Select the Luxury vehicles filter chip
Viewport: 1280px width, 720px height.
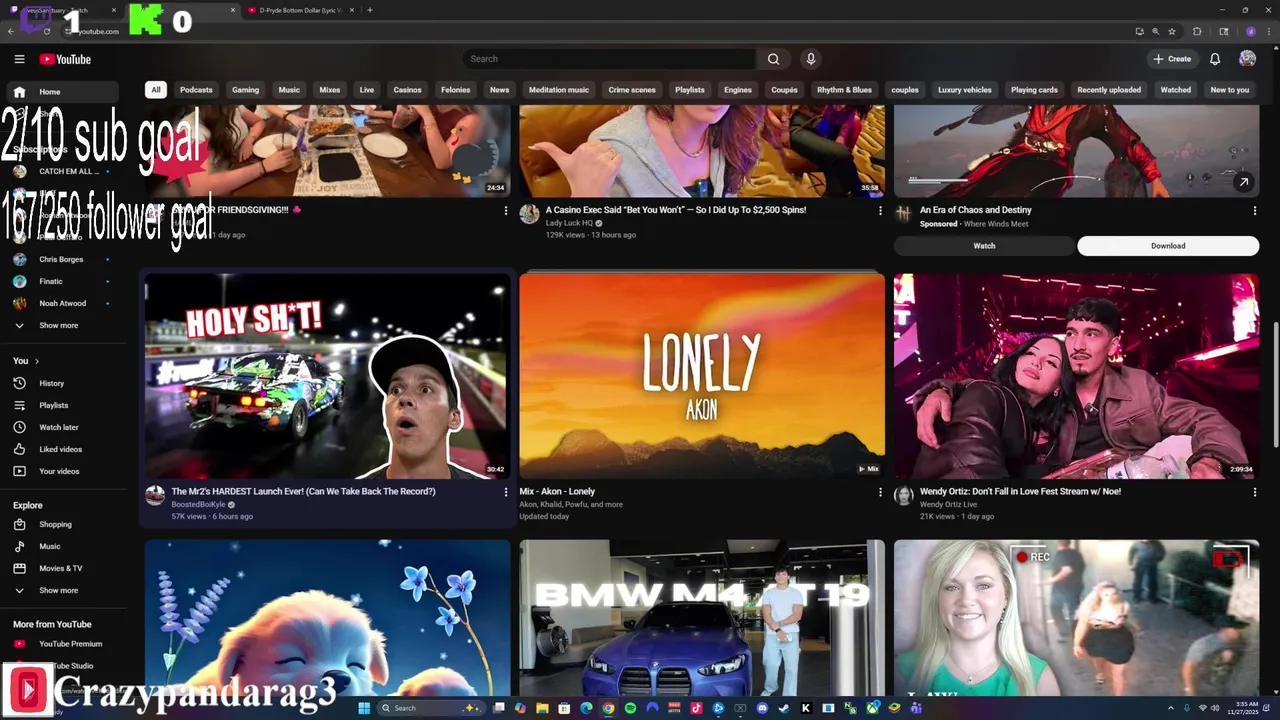tap(965, 90)
